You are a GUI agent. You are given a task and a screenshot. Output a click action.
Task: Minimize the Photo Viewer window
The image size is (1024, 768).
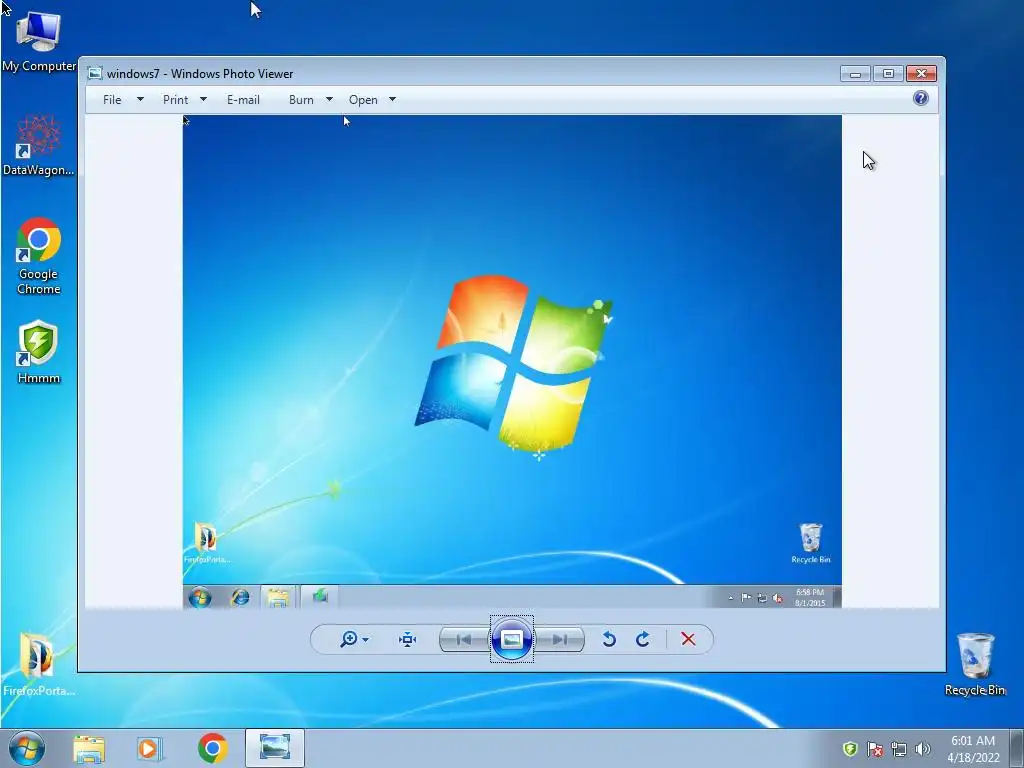point(856,74)
